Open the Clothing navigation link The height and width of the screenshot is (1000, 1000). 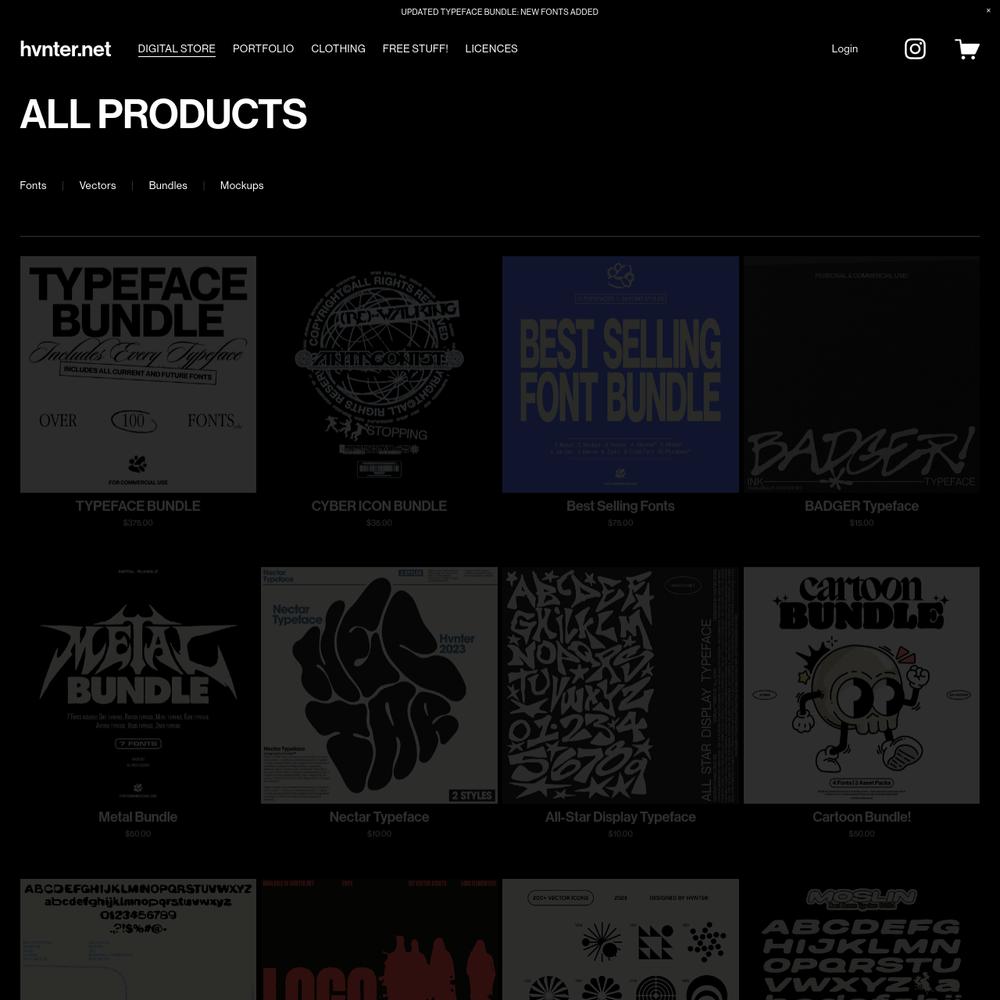[338, 48]
